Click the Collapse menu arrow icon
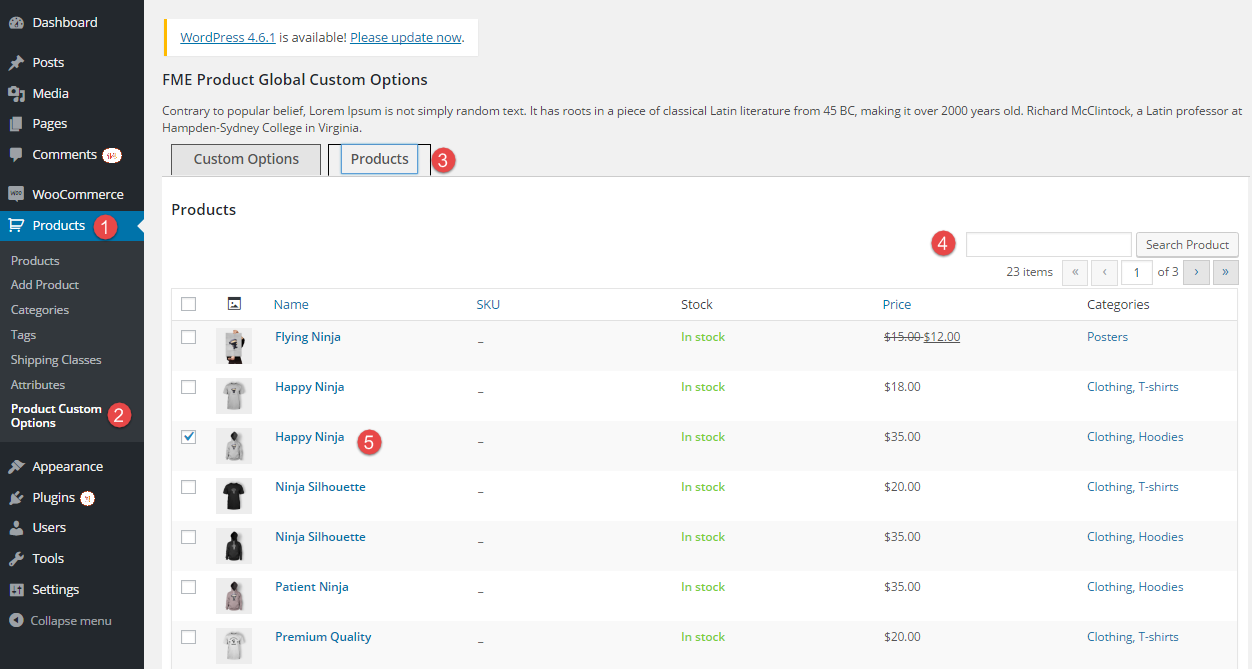Viewport: 1252px width, 669px height. [x=16, y=620]
